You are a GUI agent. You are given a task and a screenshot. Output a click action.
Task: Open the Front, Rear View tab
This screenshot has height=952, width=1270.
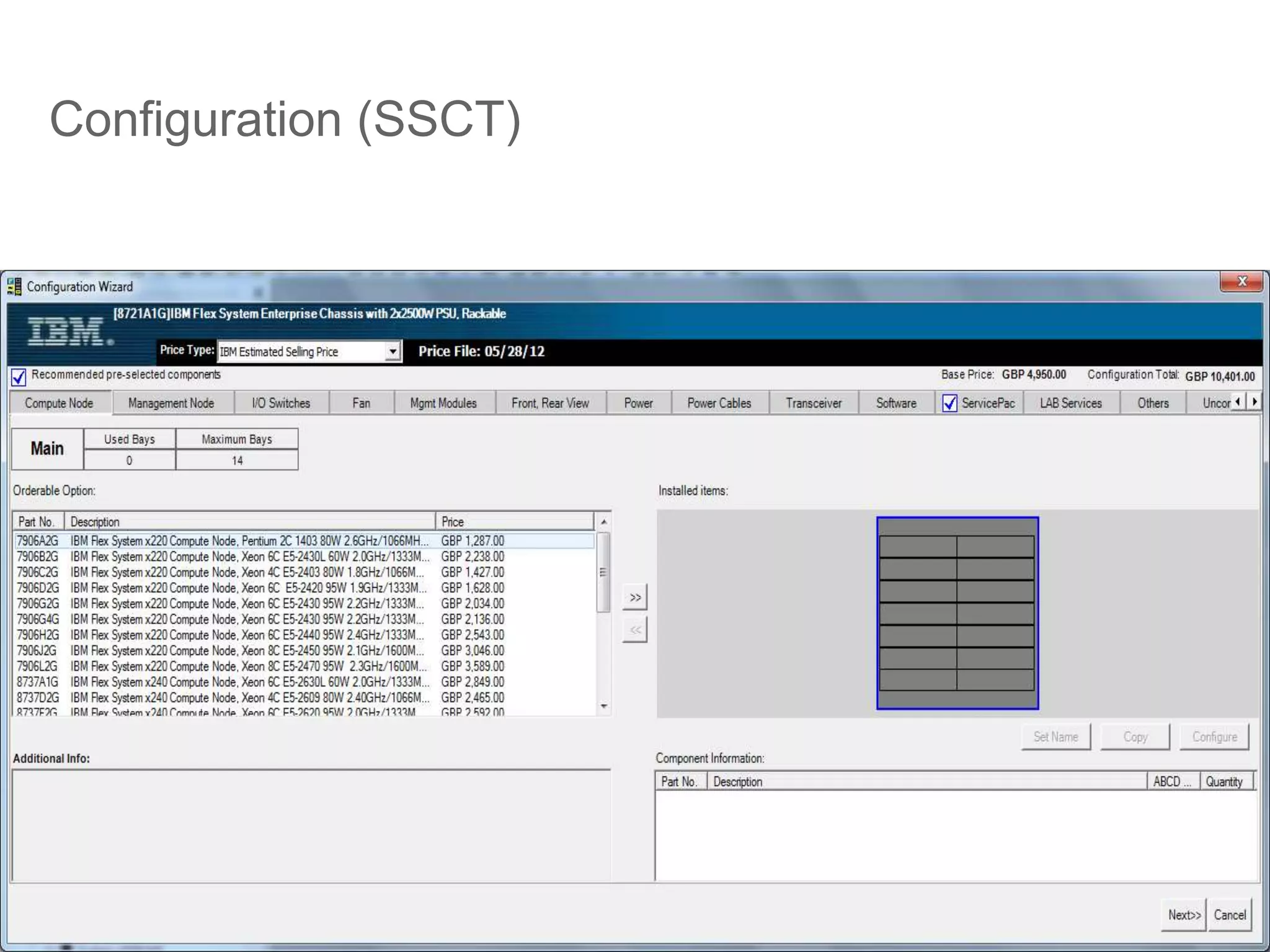tap(550, 403)
